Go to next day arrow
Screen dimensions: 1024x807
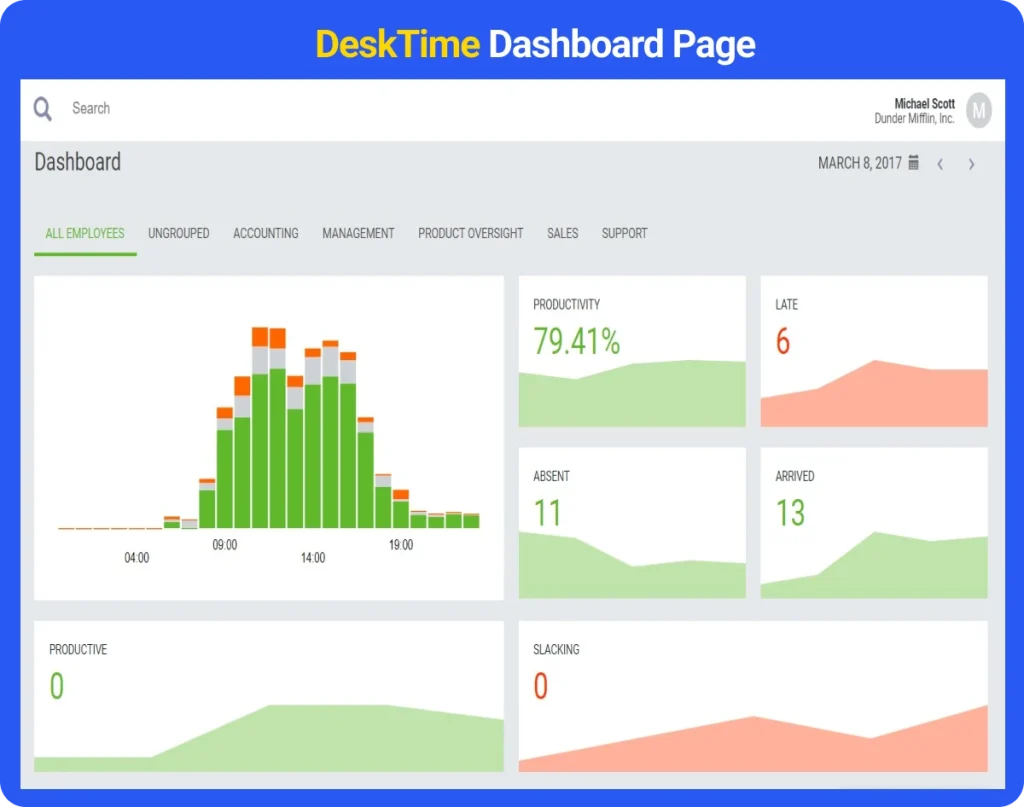point(971,164)
